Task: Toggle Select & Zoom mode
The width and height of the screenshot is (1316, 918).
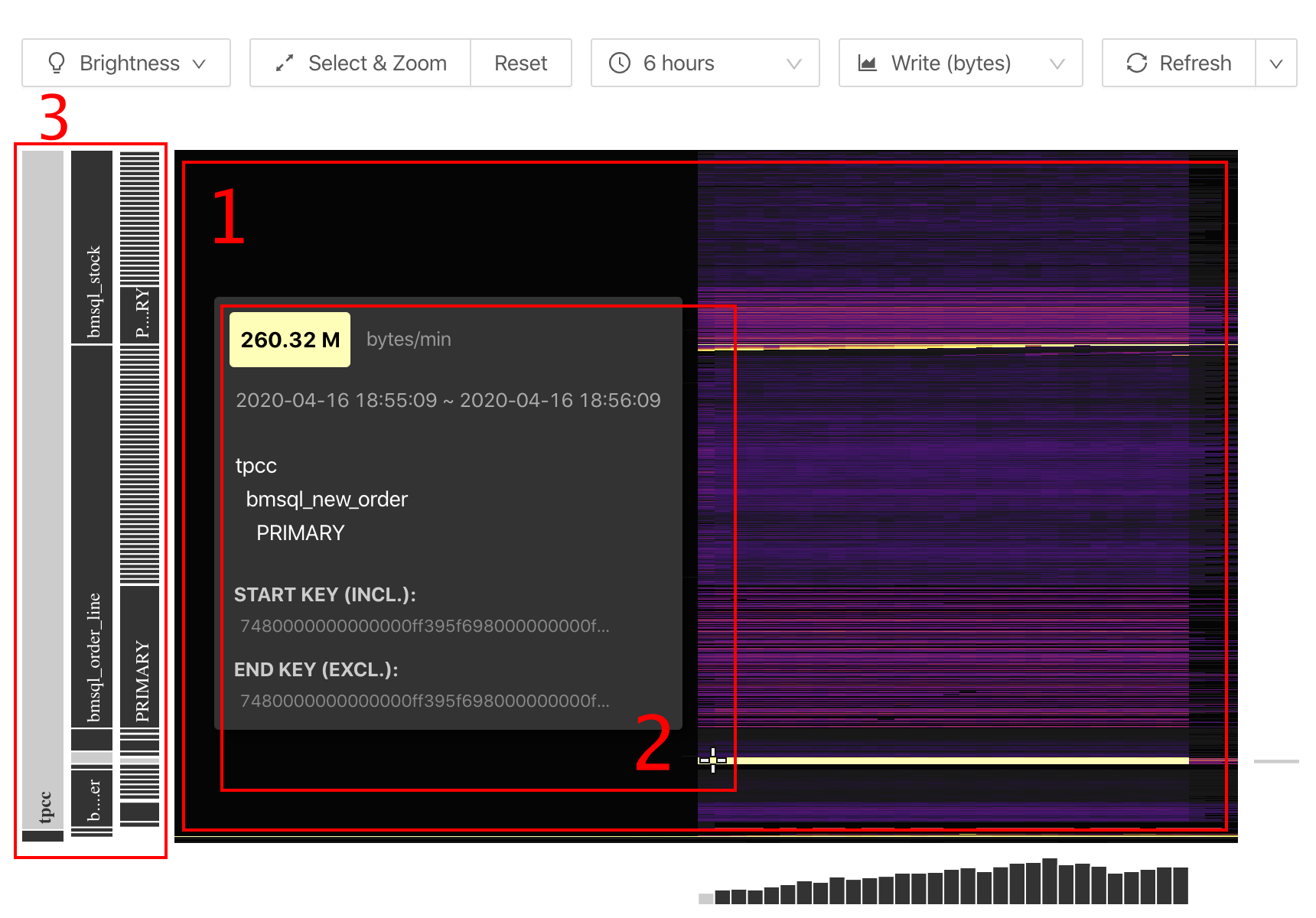Action: coord(360,63)
